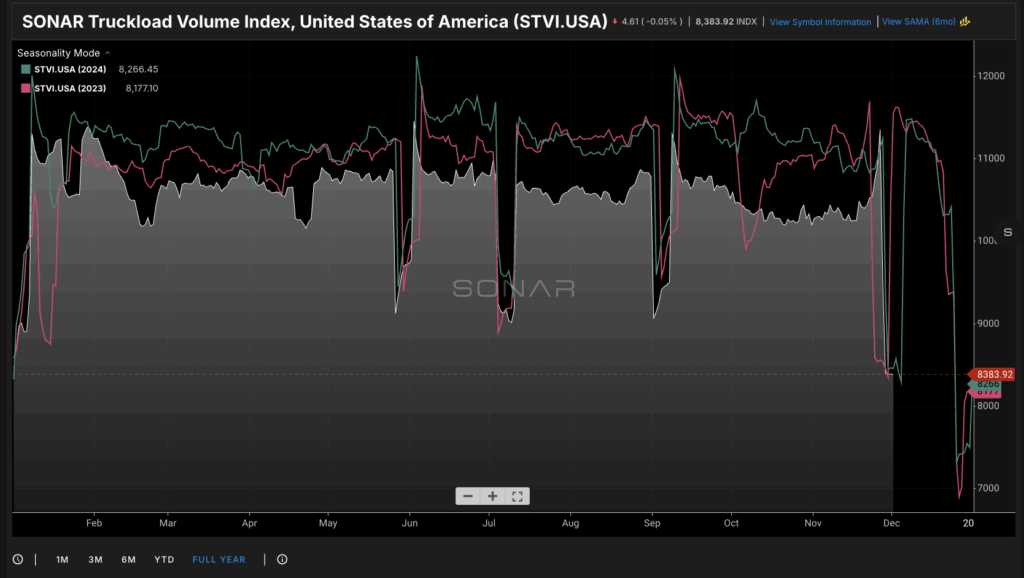1024x578 pixels.
Task: Click the info circle icon
Action: click(x=282, y=559)
